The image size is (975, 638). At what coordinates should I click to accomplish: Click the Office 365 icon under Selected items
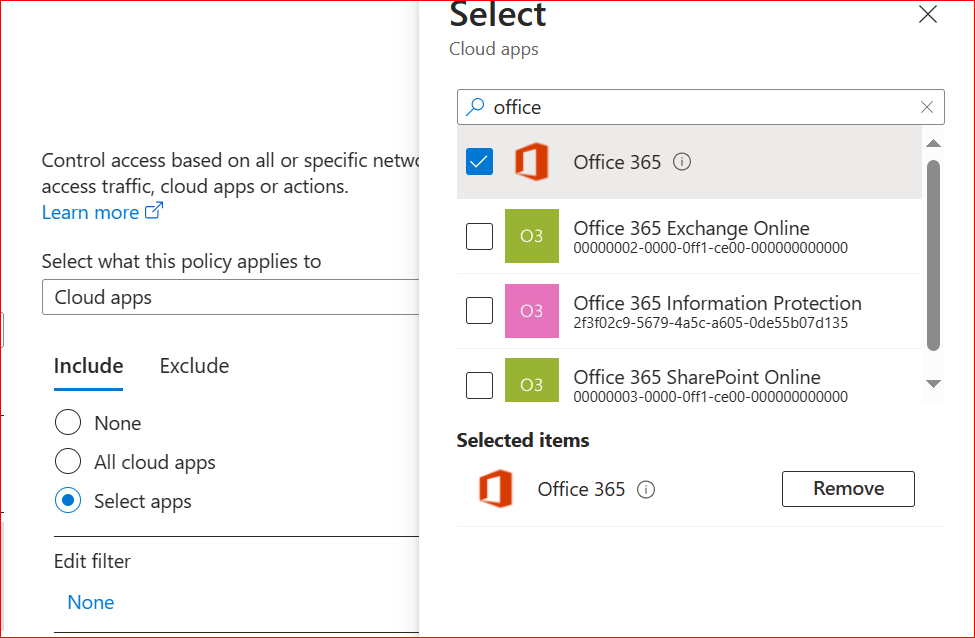pyautogui.click(x=495, y=489)
